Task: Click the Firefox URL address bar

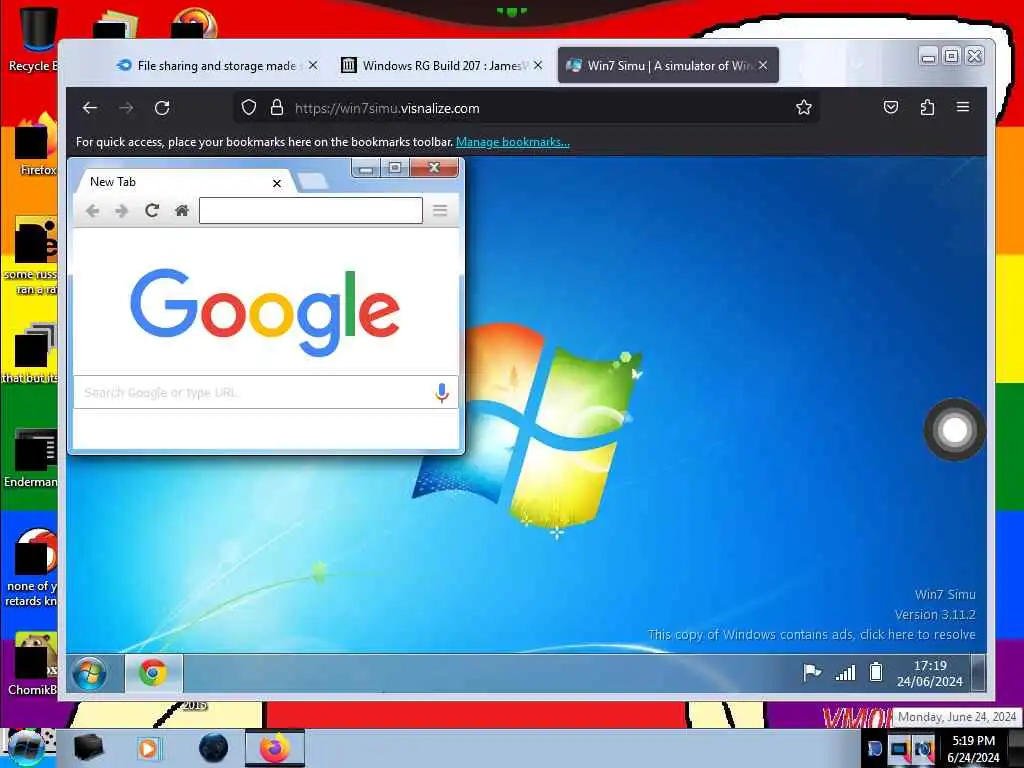Action: click(526, 108)
